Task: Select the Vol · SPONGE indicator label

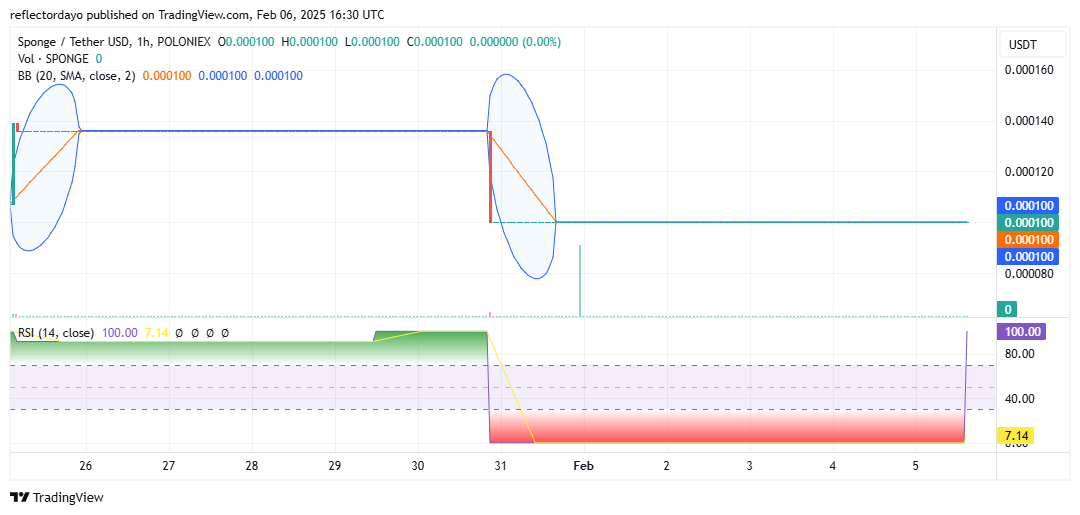Action: click(x=53, y=59)
